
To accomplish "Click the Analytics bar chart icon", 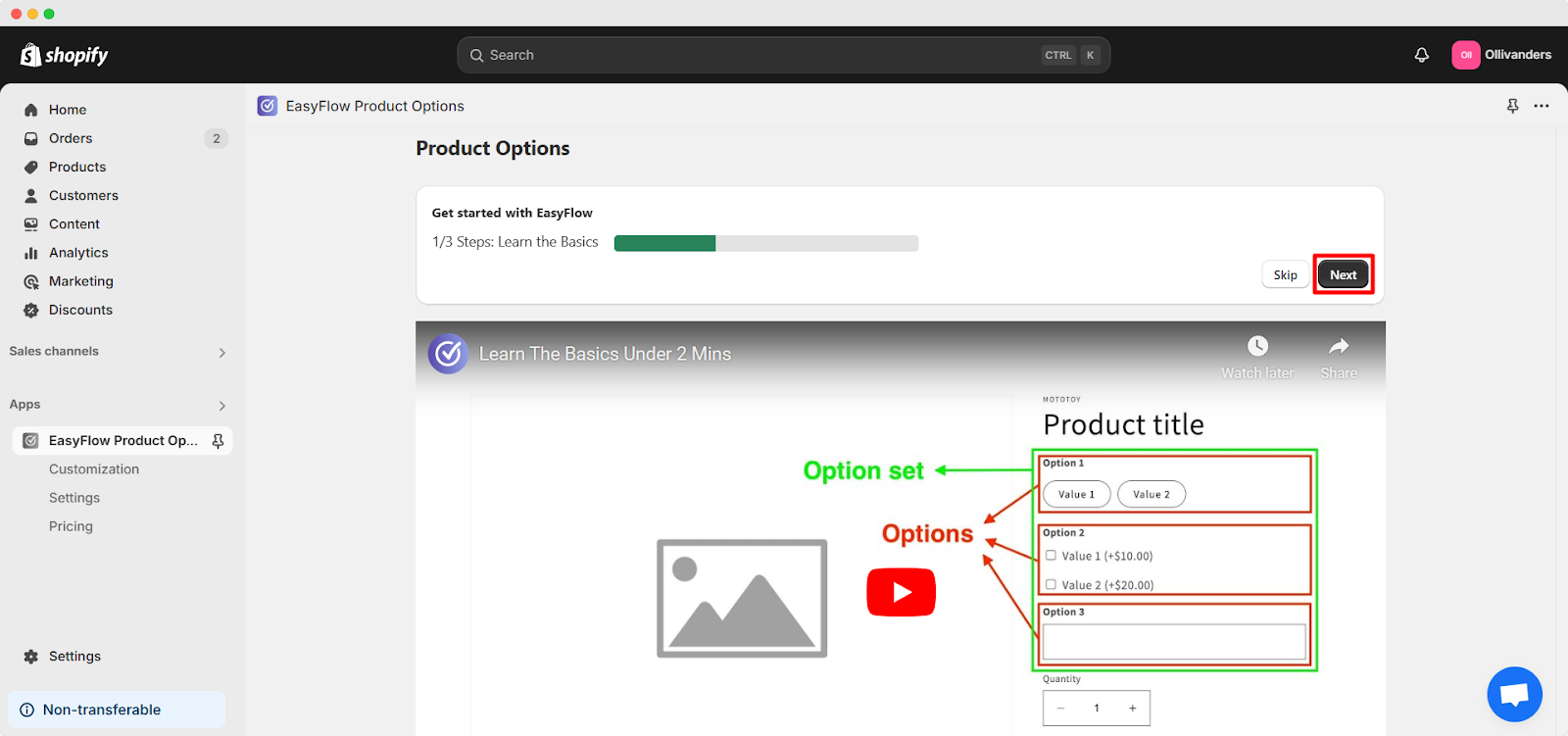I will (x=31, y=253).
